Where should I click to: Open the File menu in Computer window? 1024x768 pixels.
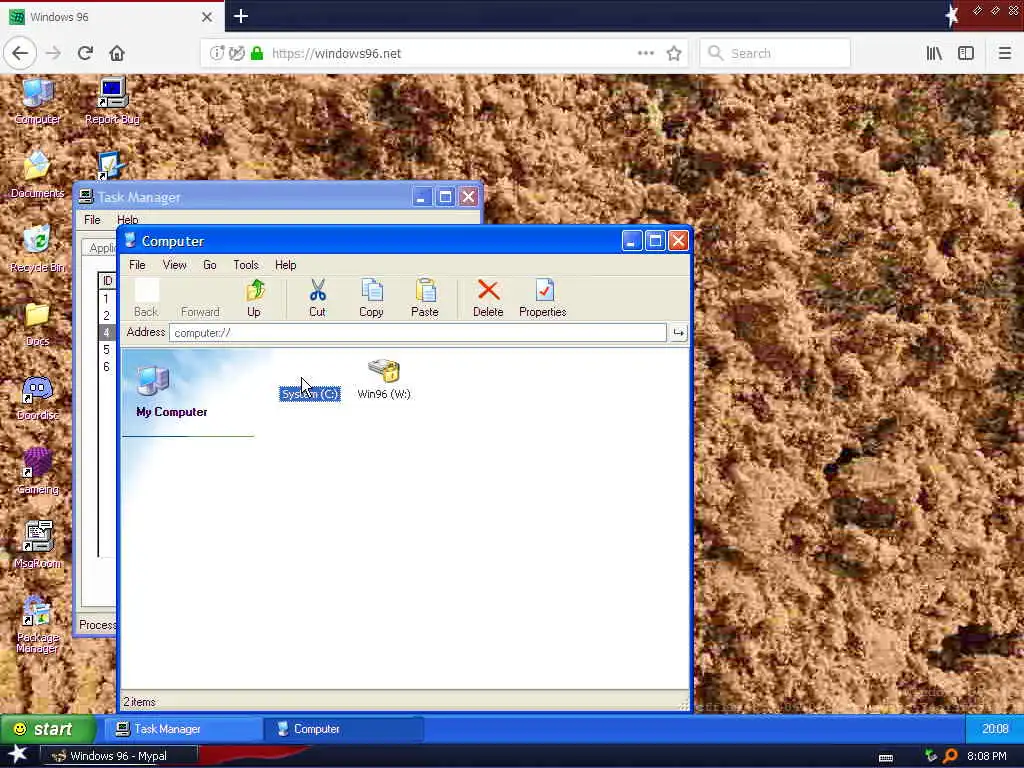[137, 264]
